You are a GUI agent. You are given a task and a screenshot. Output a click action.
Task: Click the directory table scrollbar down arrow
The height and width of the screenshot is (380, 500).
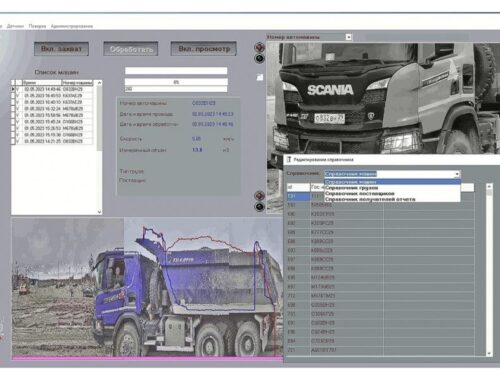(x=489, y=353)
